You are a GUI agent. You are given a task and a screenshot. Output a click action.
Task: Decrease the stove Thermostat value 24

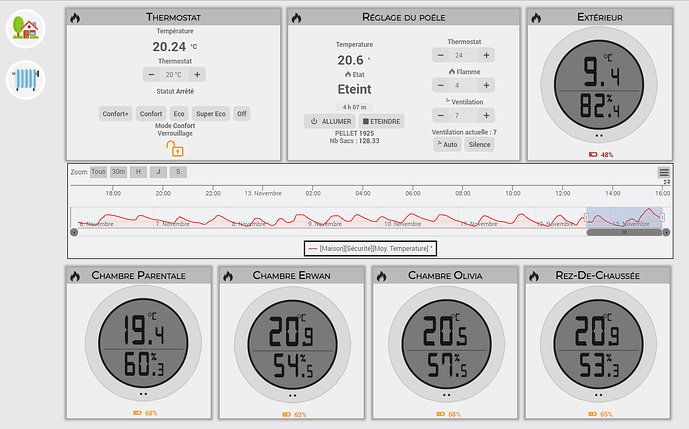tap(441, 55)
